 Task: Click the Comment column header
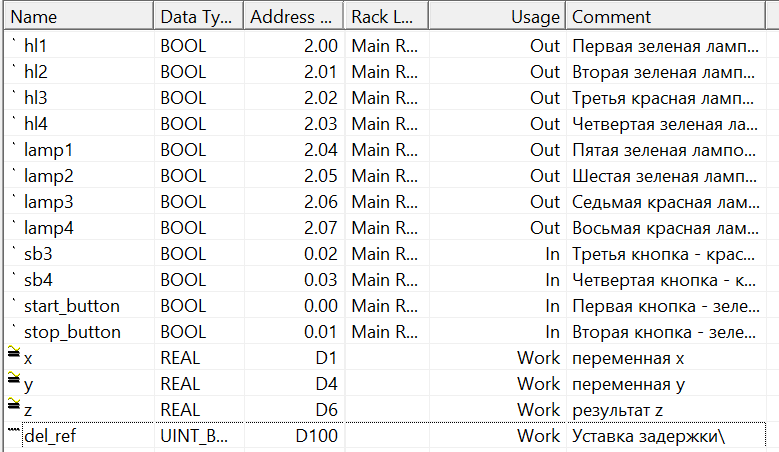(x=665, y=17)
